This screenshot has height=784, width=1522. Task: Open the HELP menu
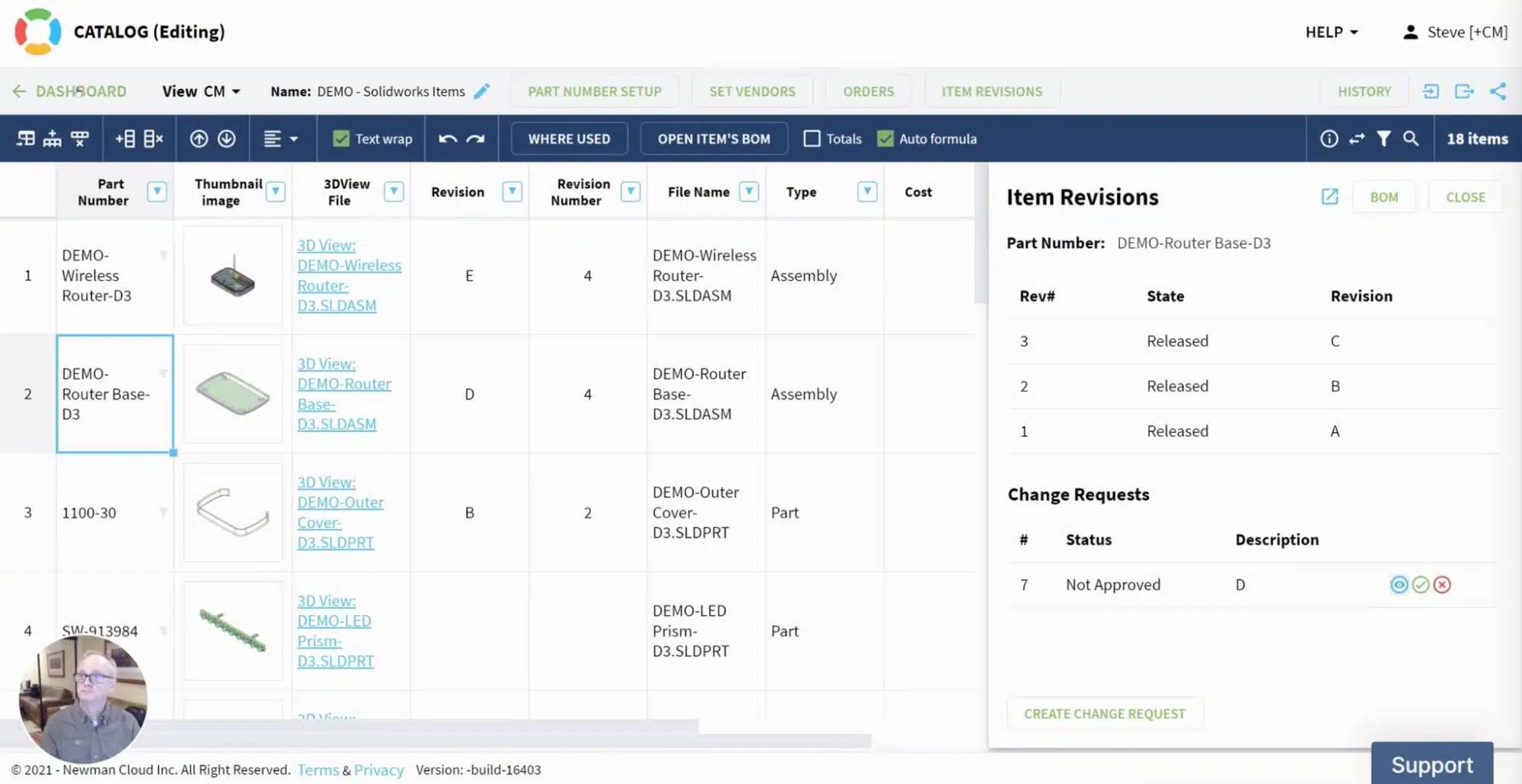(1332, 32)
